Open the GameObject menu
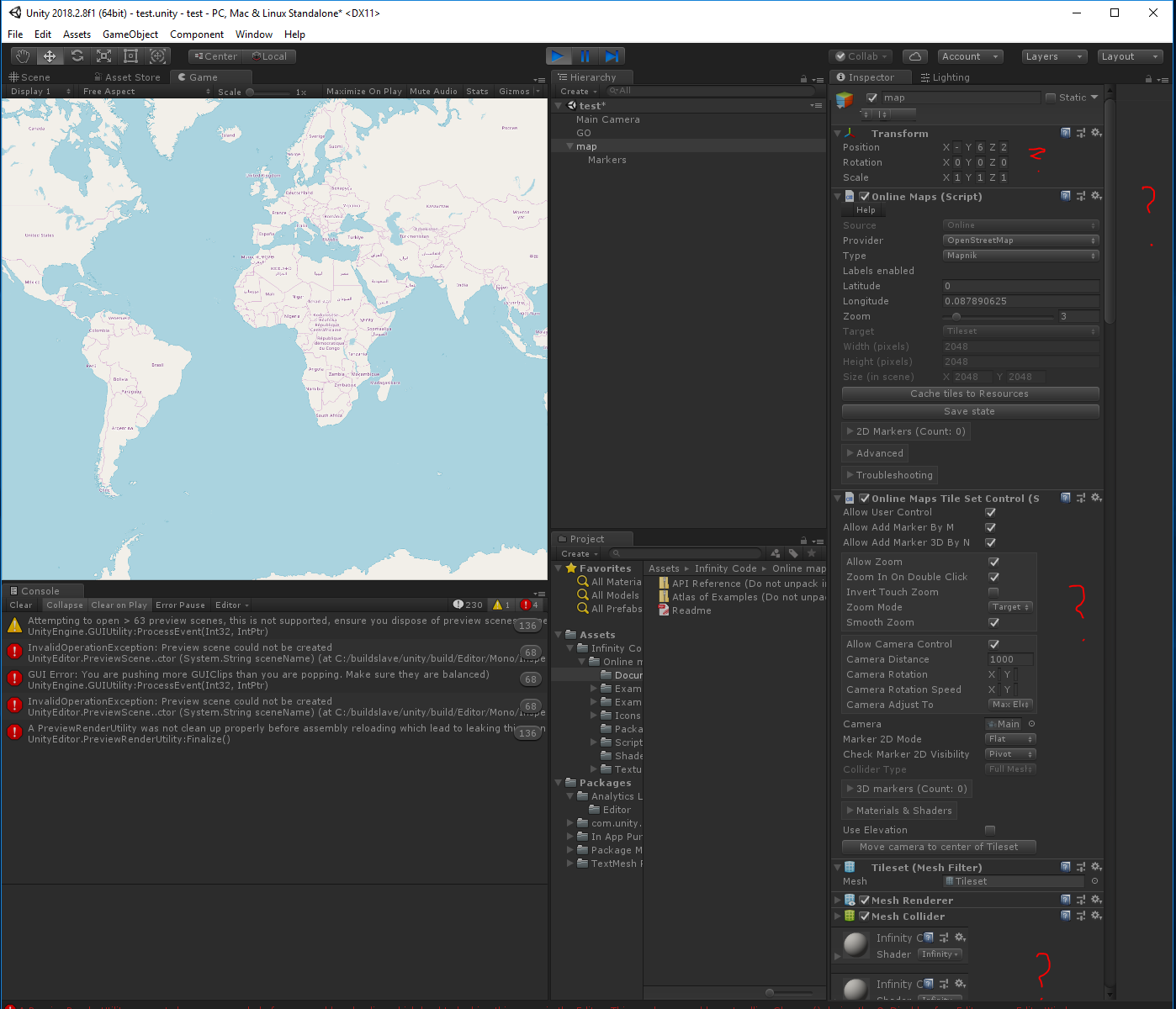This screenshot has width=1176, height=1009. [x=130, y=34]
